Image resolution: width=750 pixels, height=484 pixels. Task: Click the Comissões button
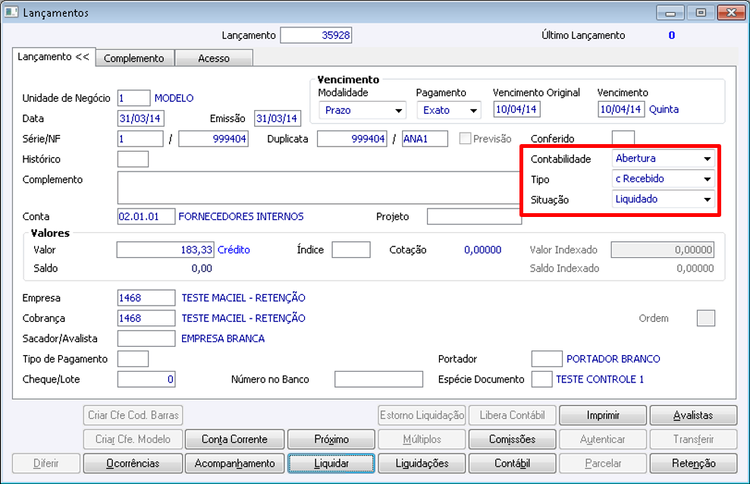point(512,439)
